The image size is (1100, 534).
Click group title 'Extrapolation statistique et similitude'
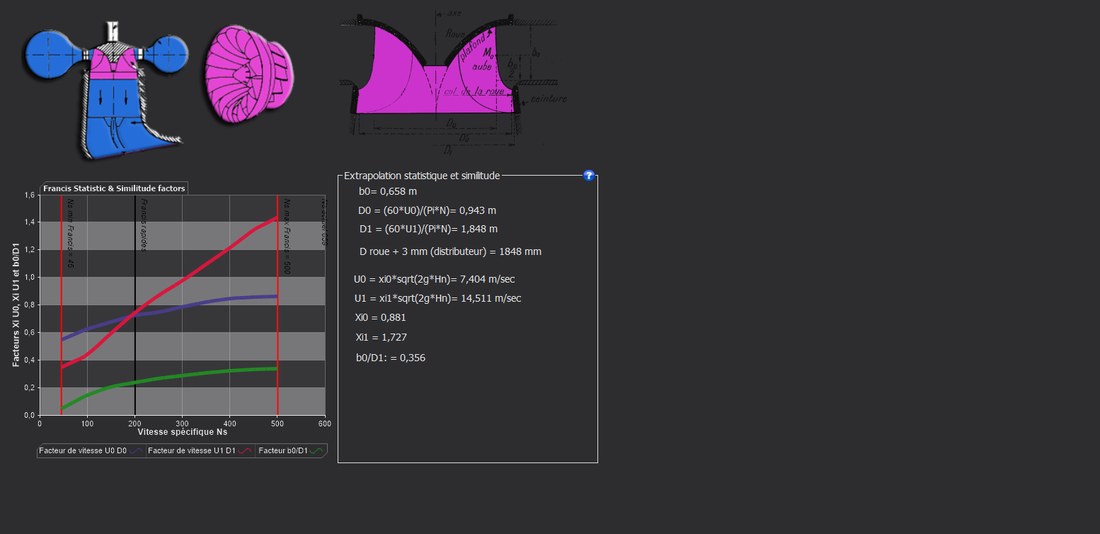422,175
